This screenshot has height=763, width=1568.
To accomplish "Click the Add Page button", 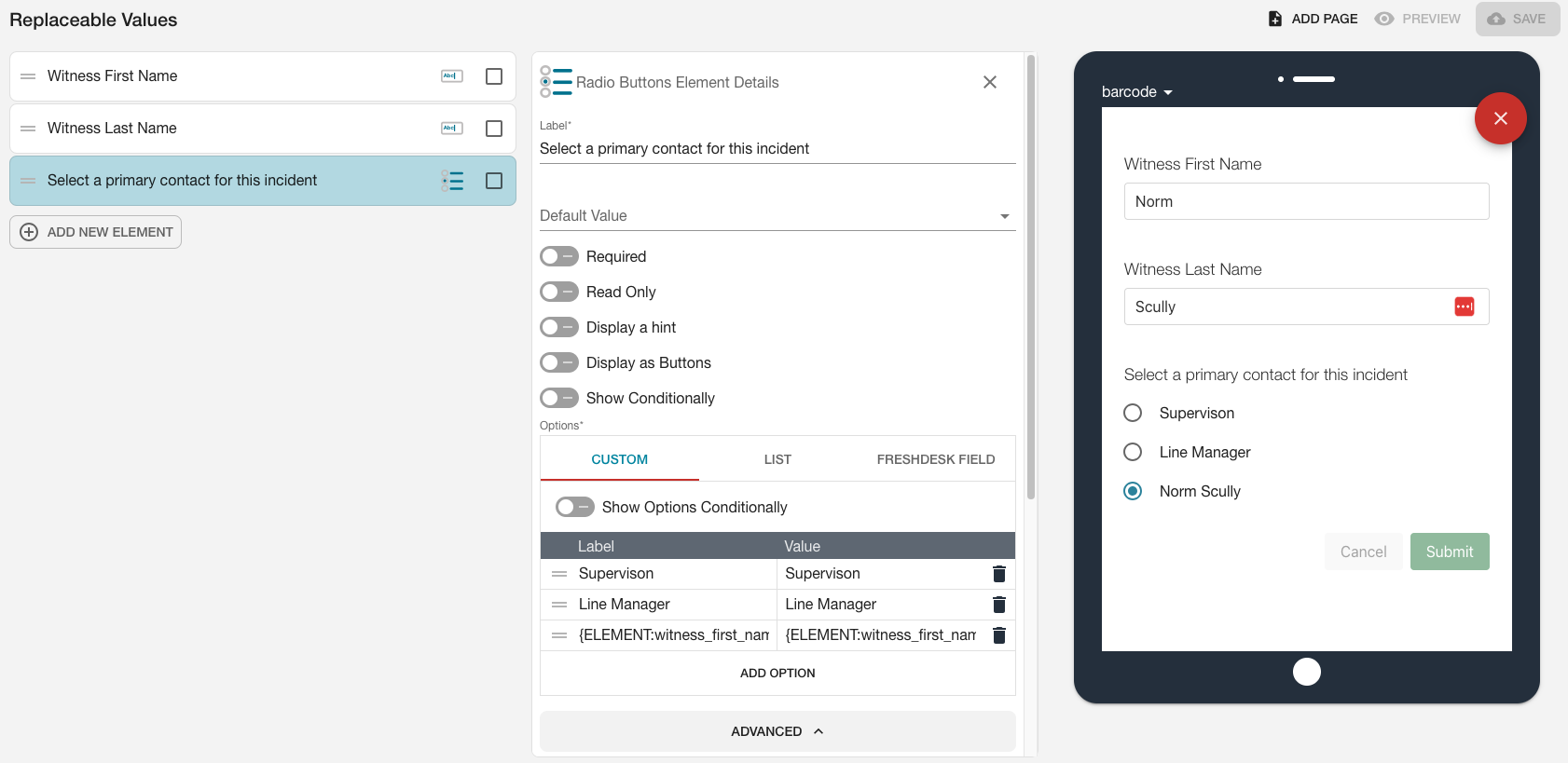I will coord(1313,19).
